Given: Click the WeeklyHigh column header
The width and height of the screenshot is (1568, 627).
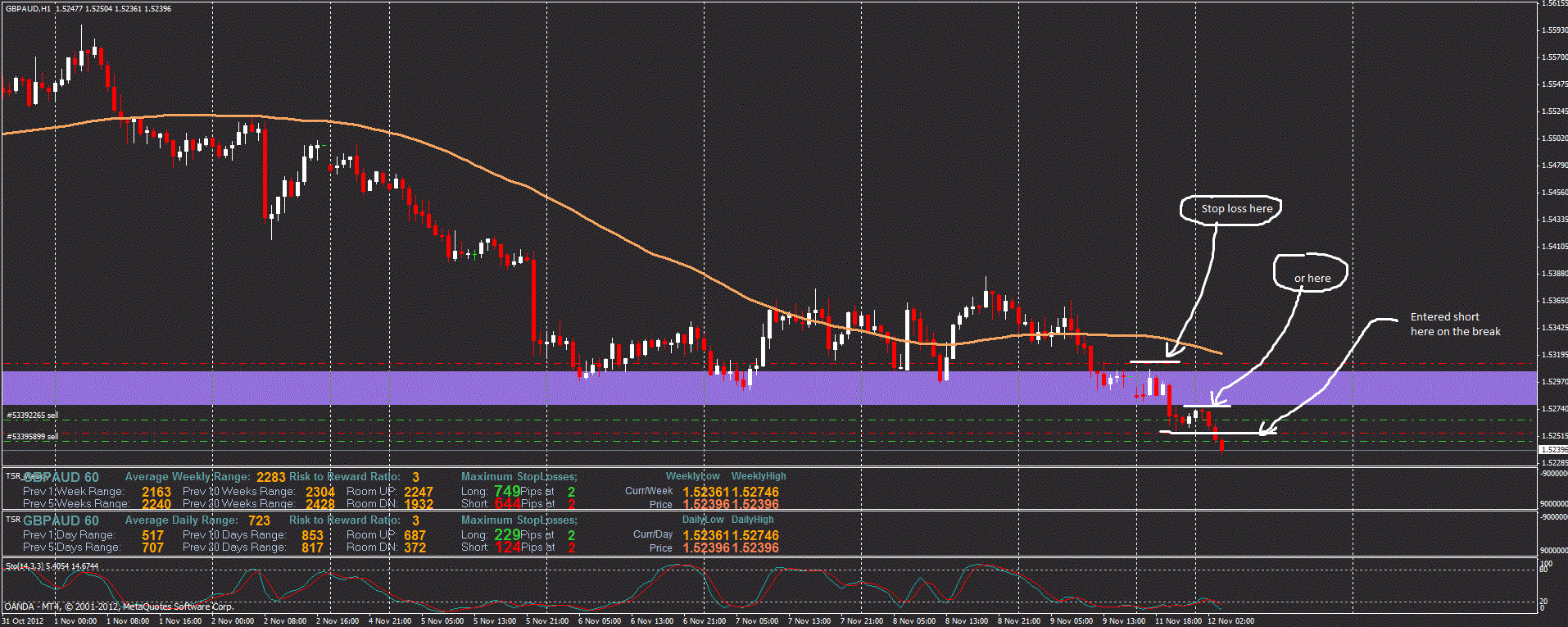Looking at the screenshot, I should (758, 476).
